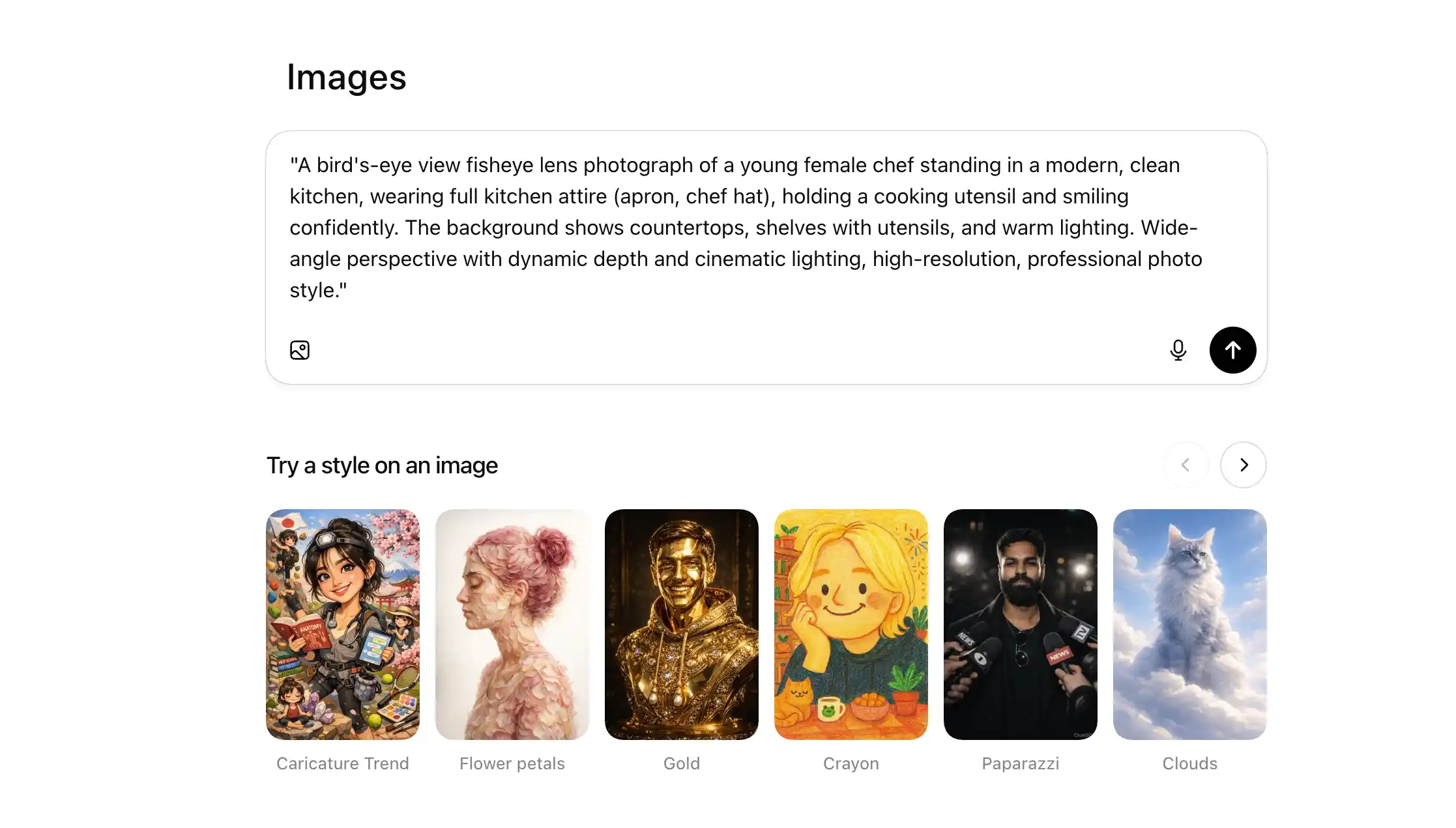Click the left chevron for previous styles

(x=1186, y=465)
